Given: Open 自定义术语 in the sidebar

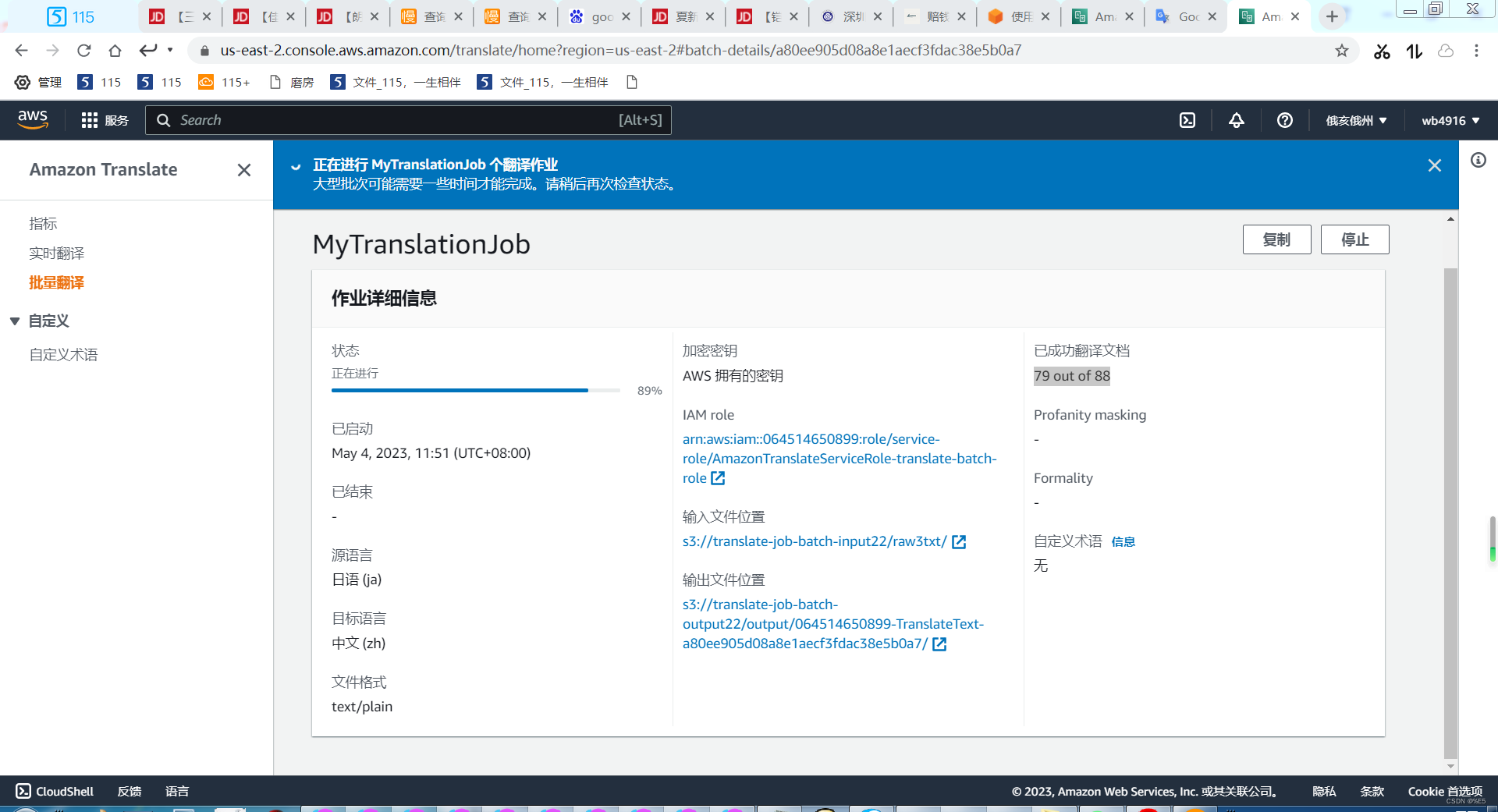Looking at the screenshot, I should (x=64, y=355).
